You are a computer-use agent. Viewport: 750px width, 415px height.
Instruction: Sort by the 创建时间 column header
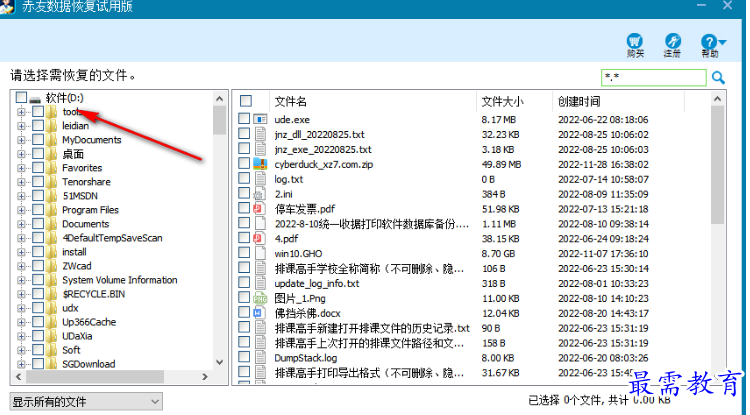coord(579,101)
